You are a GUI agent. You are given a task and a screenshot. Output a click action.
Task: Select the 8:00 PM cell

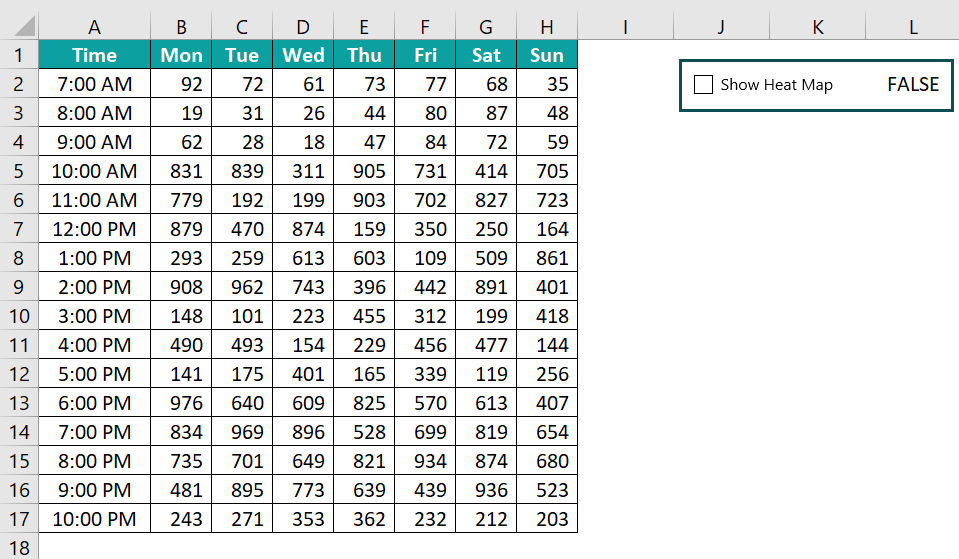[94, 461]
